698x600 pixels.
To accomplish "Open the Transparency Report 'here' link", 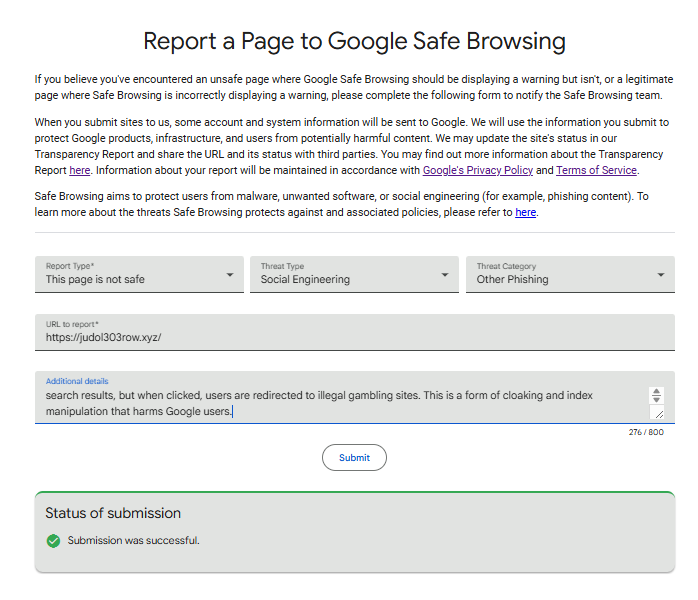I will coord(80,170).
